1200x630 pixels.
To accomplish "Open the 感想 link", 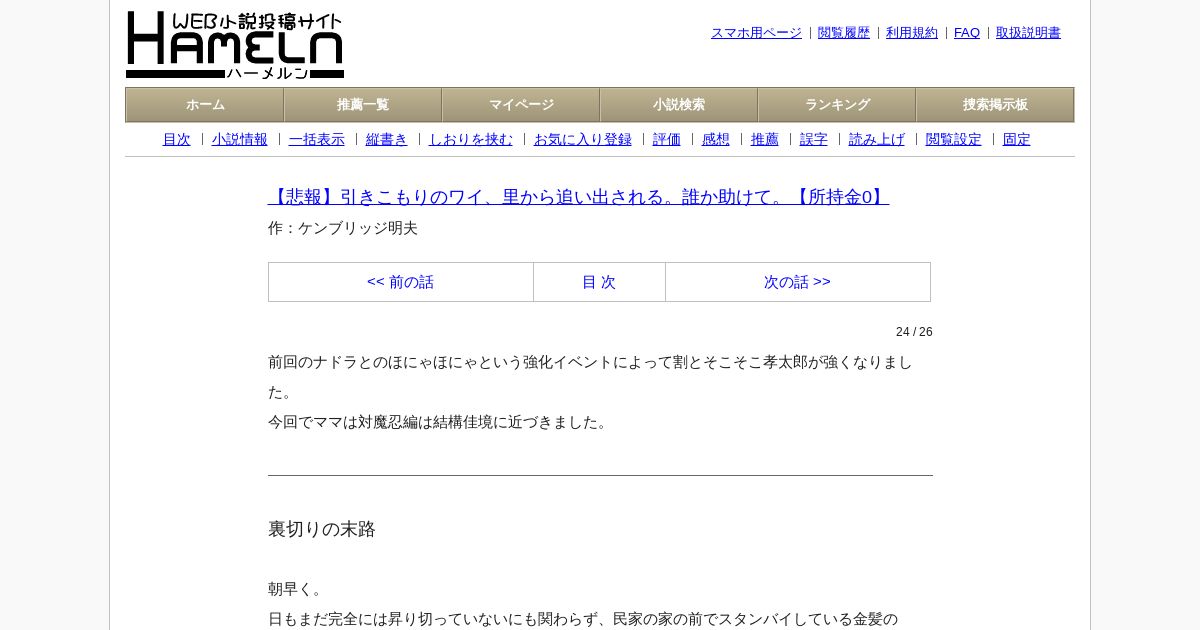I will [x=716, y=140].
